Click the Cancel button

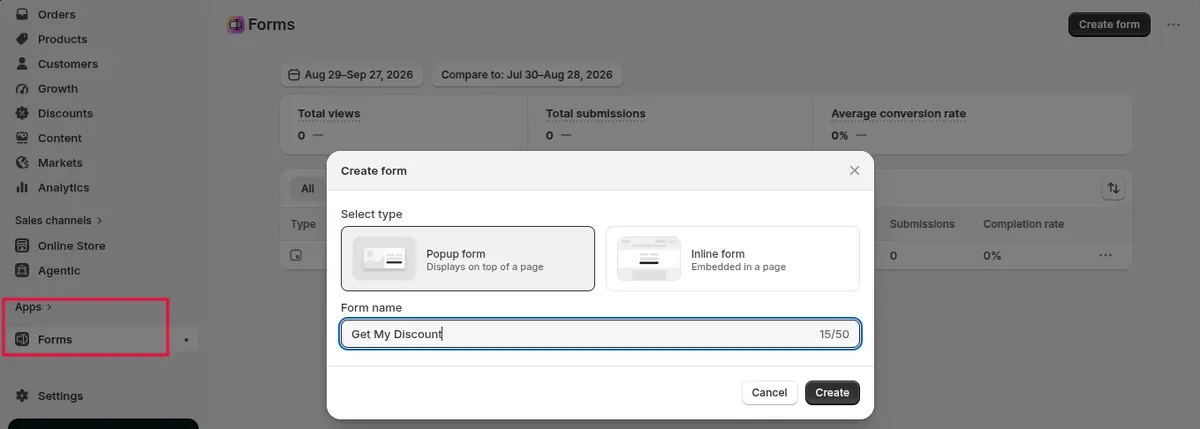point(769,393)
